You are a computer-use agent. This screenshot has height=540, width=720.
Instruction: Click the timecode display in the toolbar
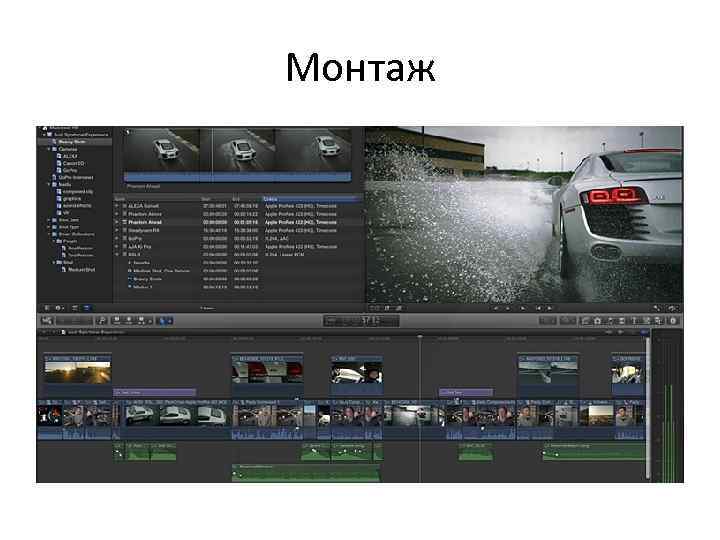point(361,321)
